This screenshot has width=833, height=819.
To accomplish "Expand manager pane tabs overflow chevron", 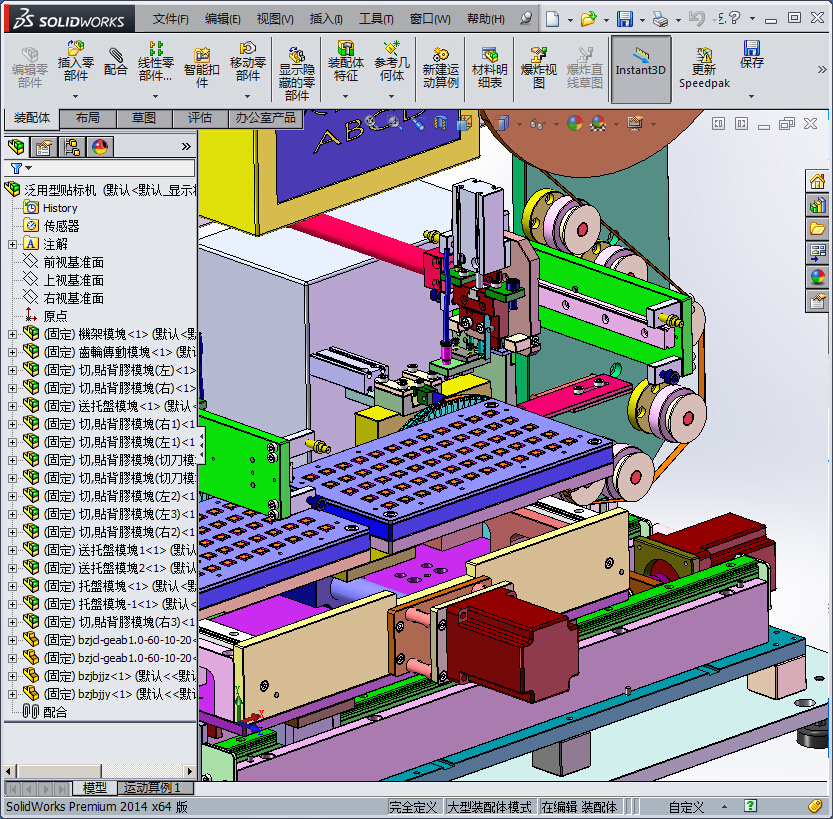I will (x=186, y=146).
